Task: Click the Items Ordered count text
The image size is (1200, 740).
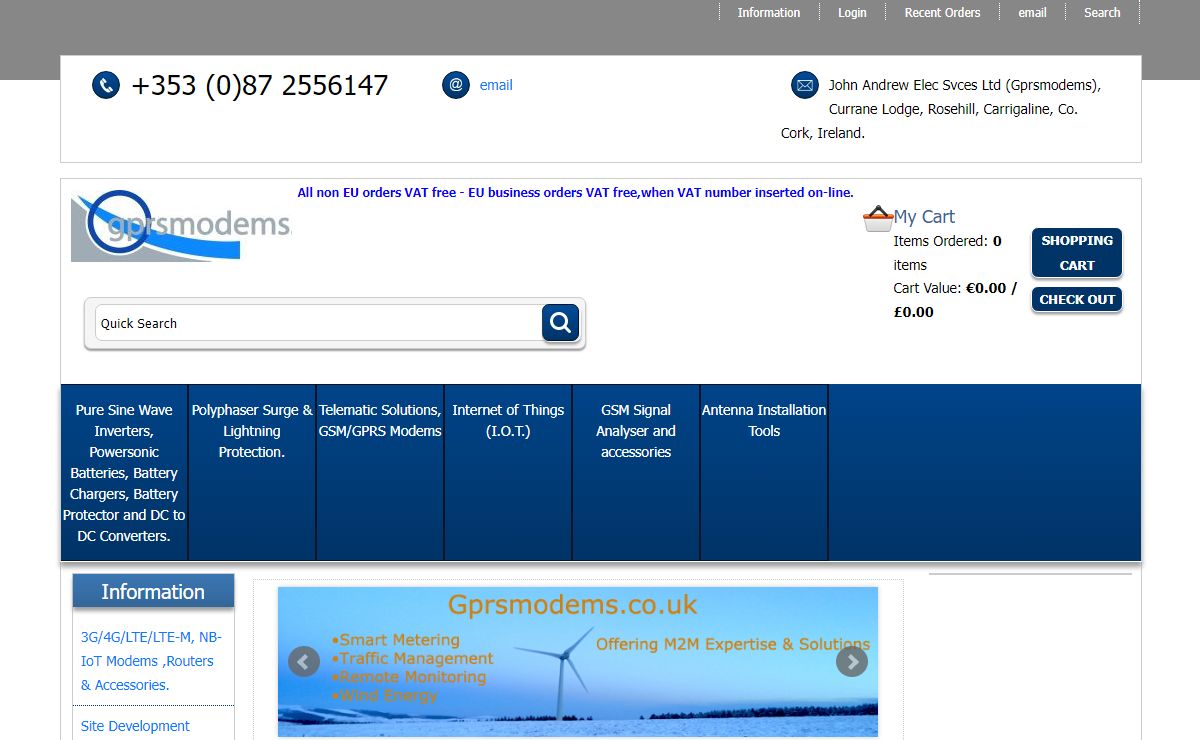Action: click(x=947, y=253)
